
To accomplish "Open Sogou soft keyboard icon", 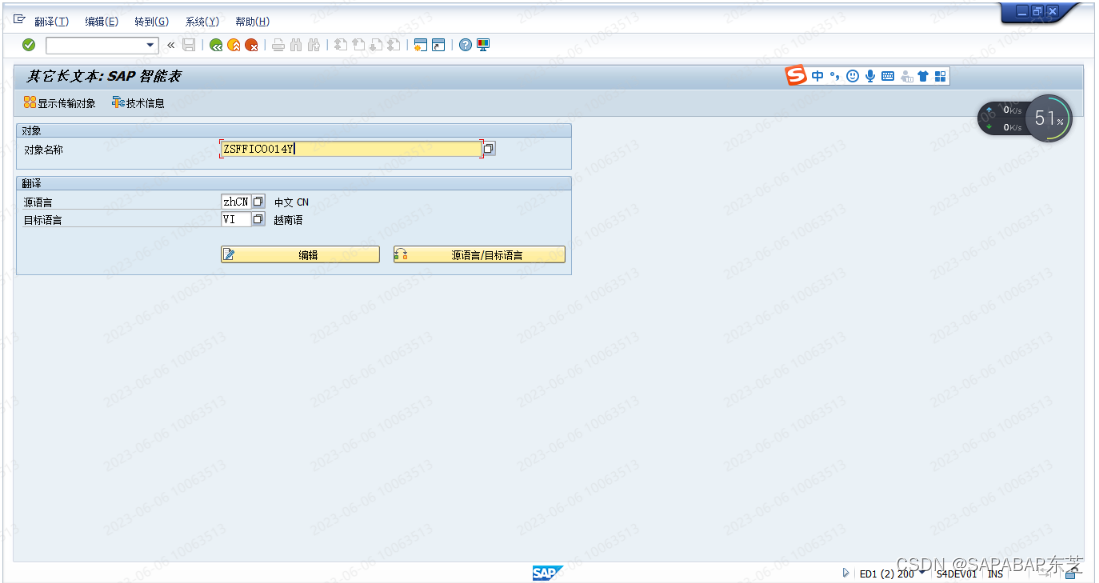I will [x=888, y=76].
